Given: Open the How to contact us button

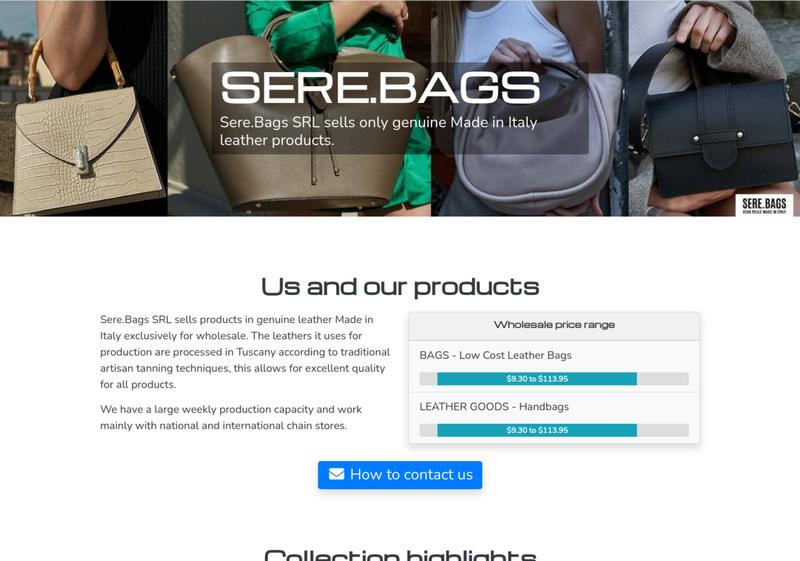Looking at the screenshot, I should coord(400,475).
